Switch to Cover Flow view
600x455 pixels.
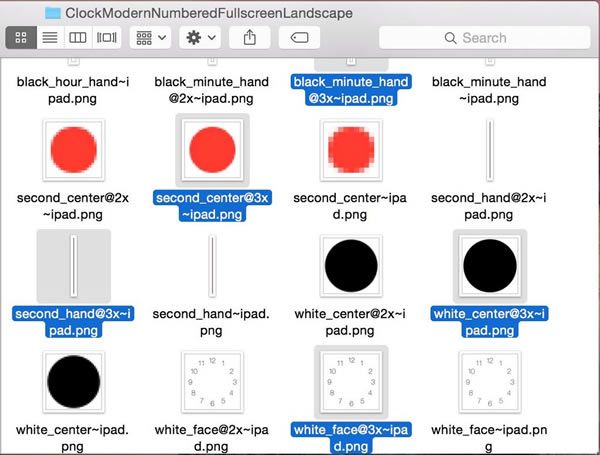pos(105,38)
